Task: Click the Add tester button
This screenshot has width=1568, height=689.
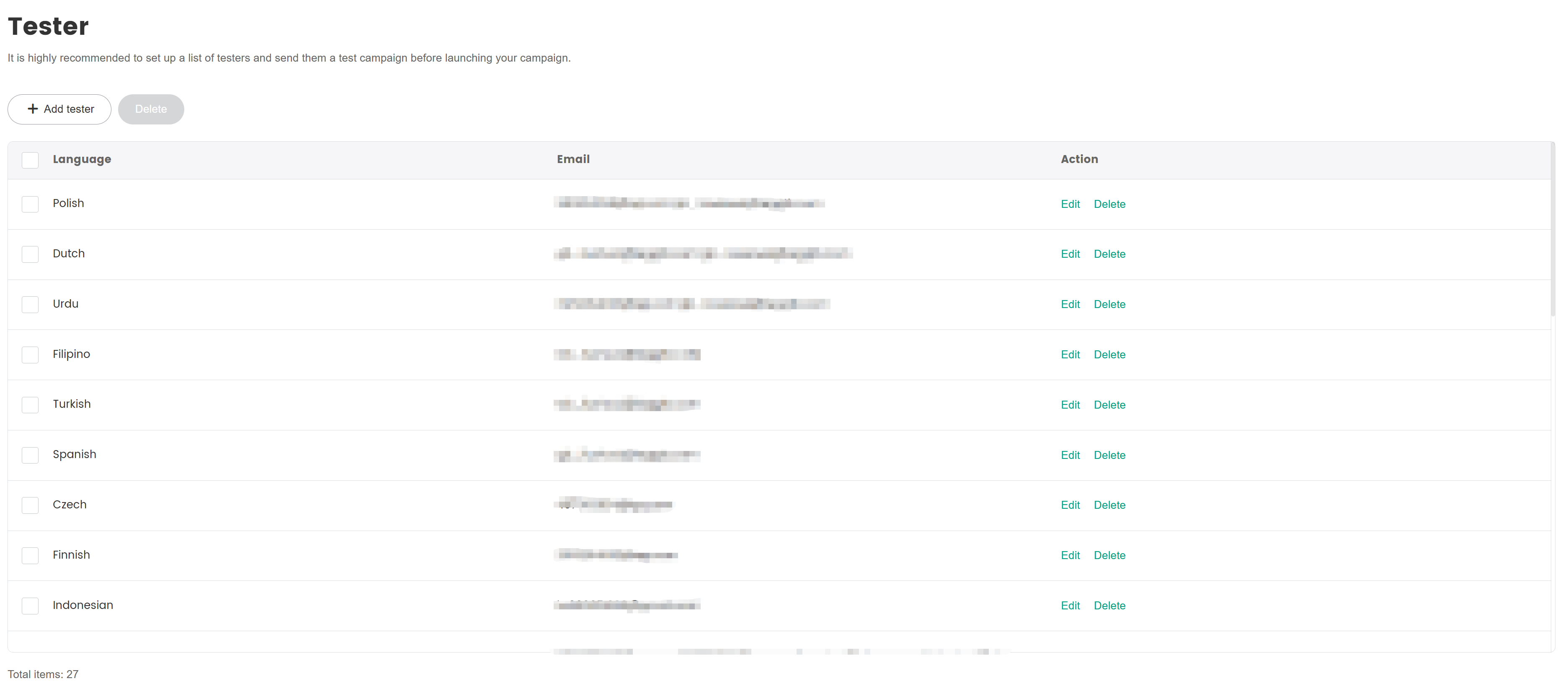Action: tap(59, 109)
